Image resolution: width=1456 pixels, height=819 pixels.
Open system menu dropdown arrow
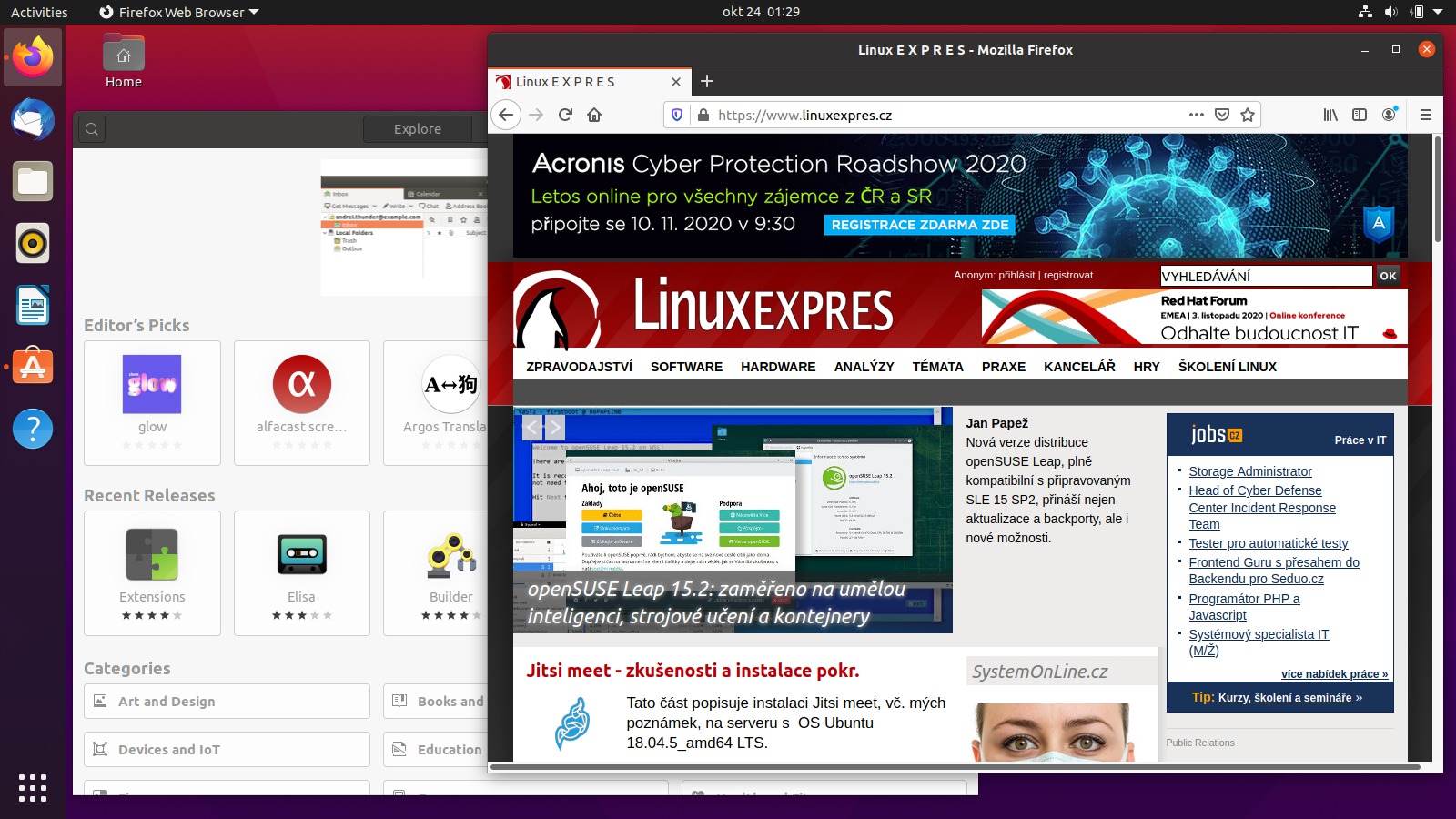[1438, 12]
